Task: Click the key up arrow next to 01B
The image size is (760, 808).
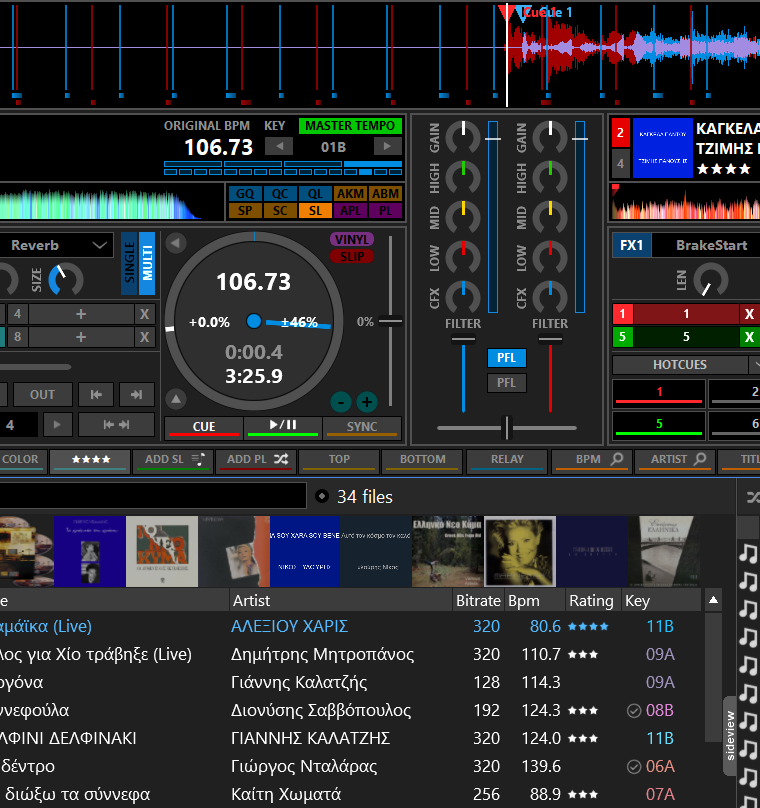Action: point(387,147)
